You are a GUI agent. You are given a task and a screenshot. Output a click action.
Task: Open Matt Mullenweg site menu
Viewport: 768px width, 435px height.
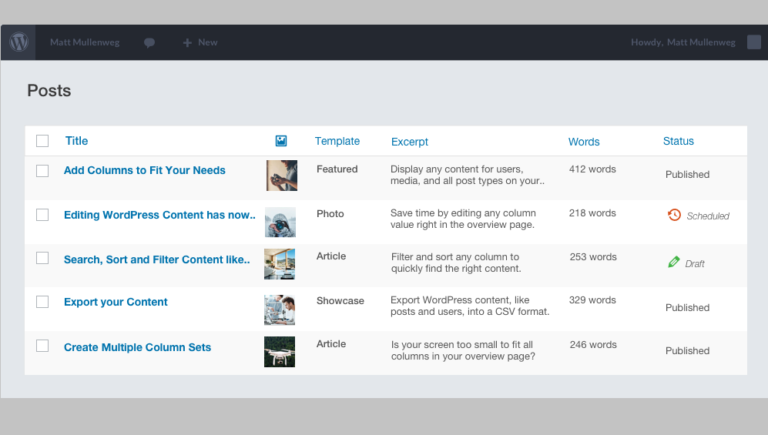click(x=87, y=43)
